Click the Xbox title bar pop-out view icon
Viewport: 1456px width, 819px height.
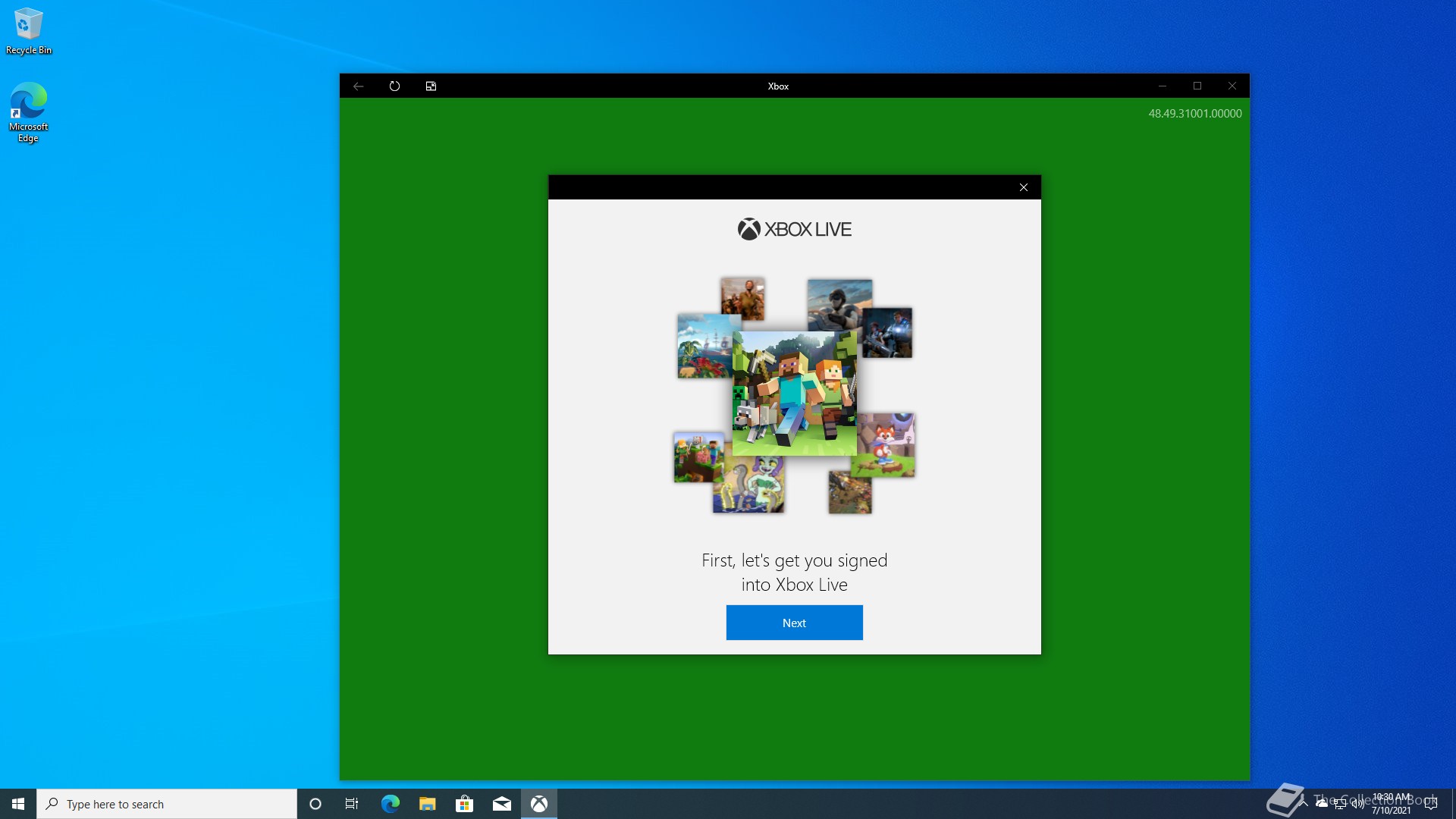click(x=431, y=86)
